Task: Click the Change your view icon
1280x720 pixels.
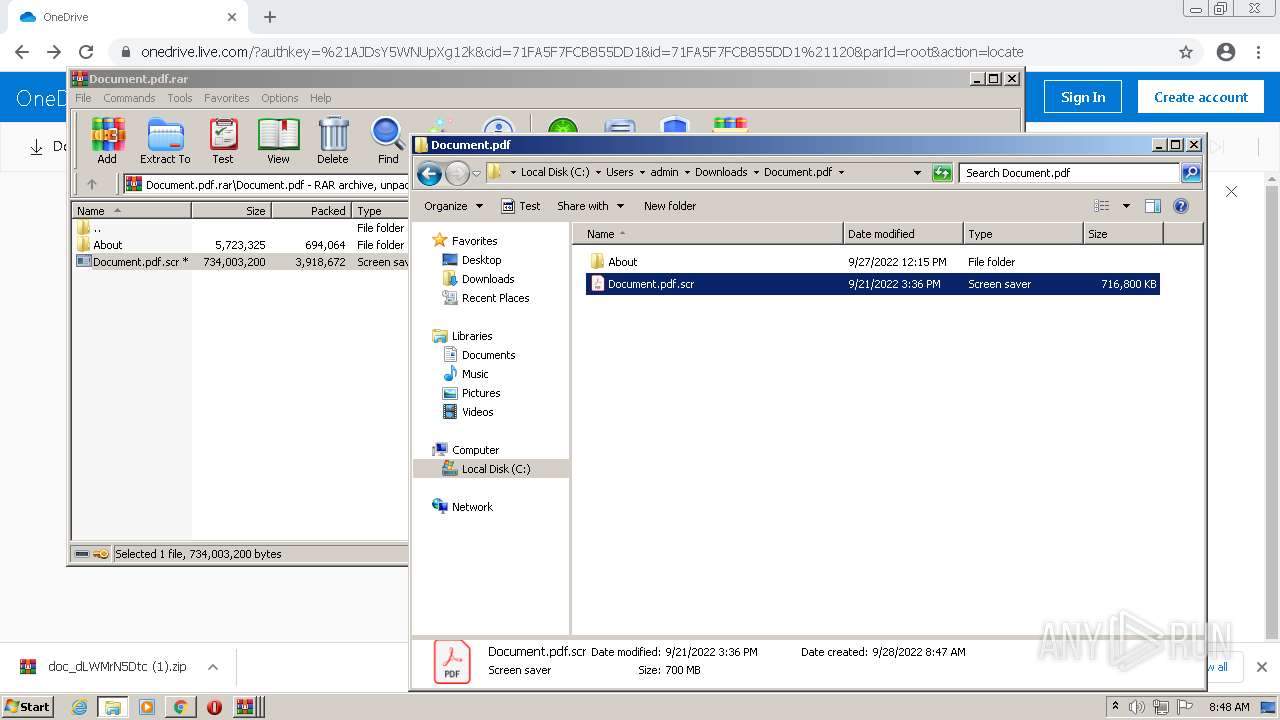Action: pos(1101,206)
